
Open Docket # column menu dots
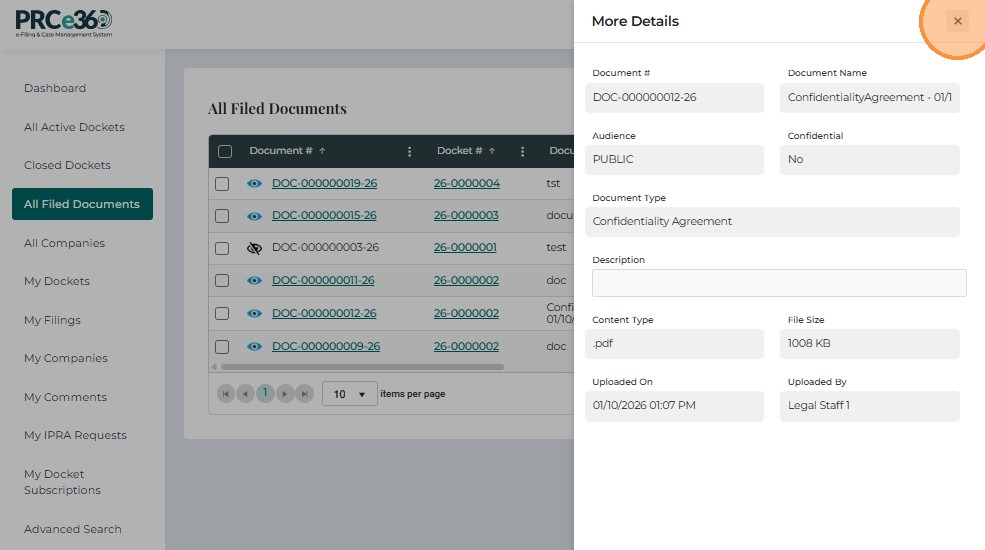click(x=522, y=151)
